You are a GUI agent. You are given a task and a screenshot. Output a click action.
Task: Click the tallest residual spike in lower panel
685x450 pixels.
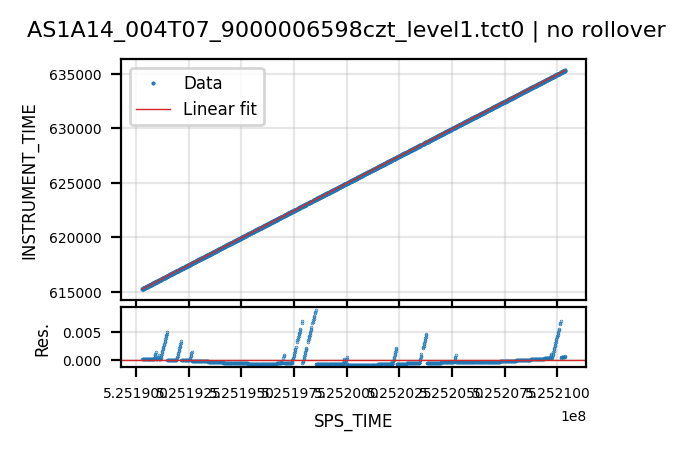pyautogui.click(x=316, y=311)
